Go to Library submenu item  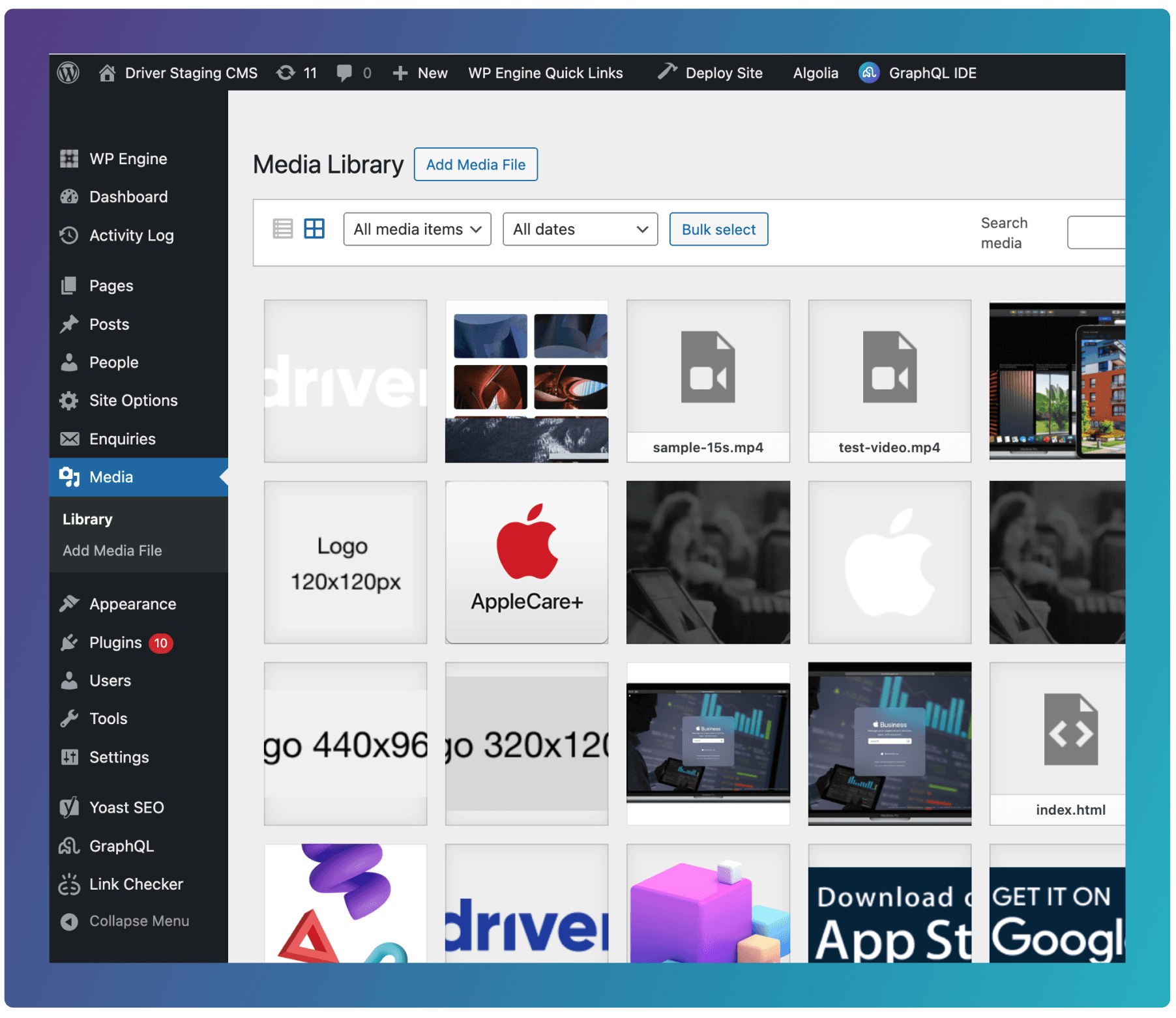[87, 519]
